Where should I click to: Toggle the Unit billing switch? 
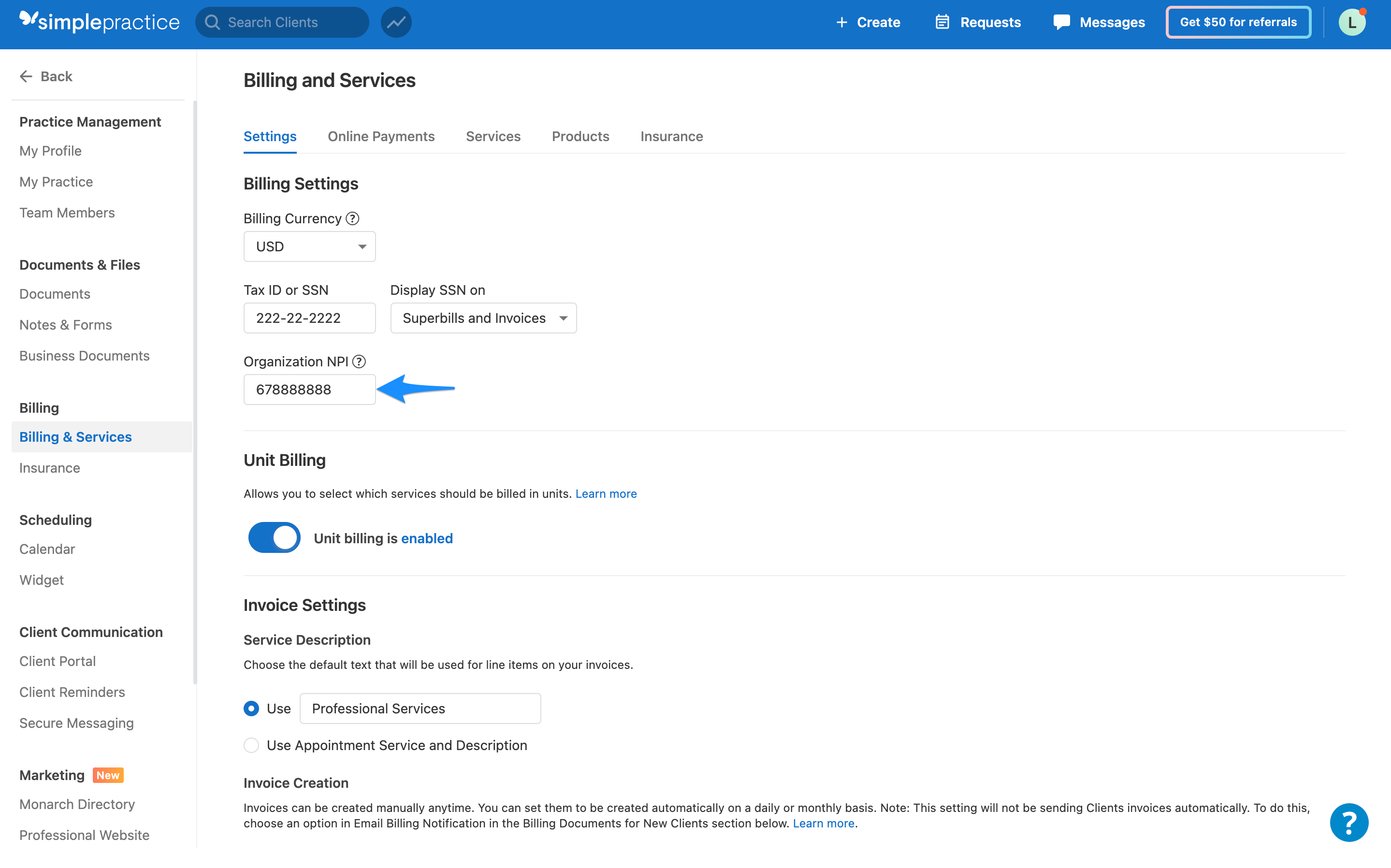tap(275, 537)
